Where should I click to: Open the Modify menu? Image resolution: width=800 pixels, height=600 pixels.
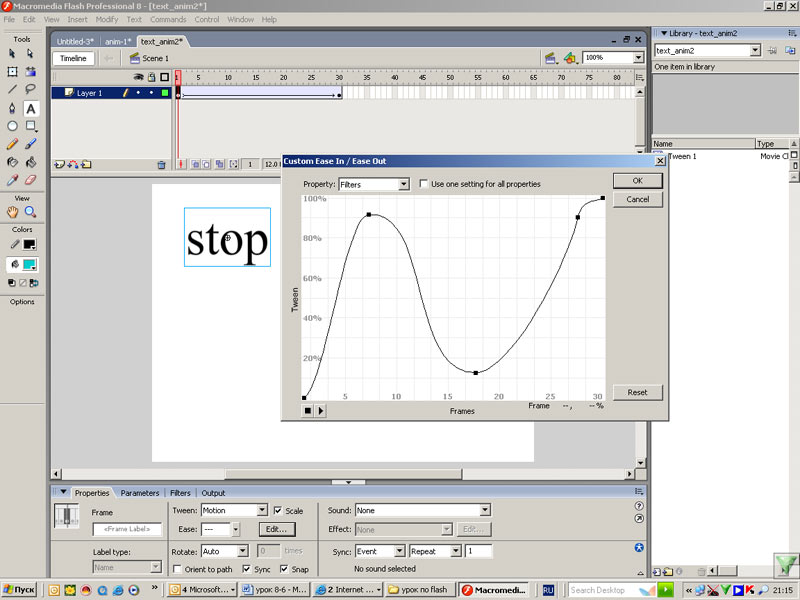click(x=106, y=19)
